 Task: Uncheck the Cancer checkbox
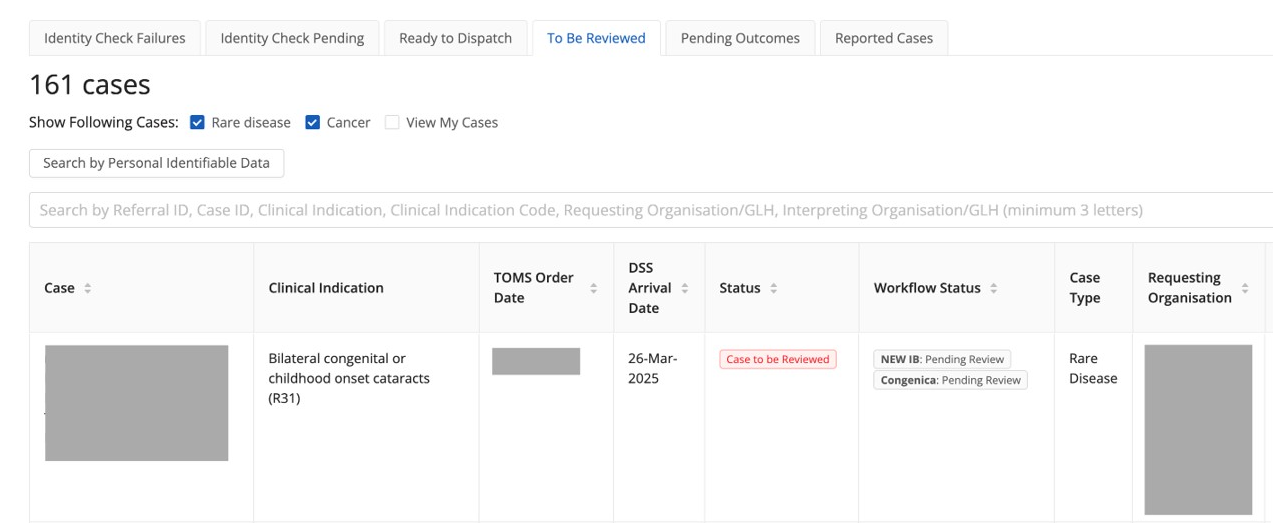pyautogui.click(x=312, y=123)
